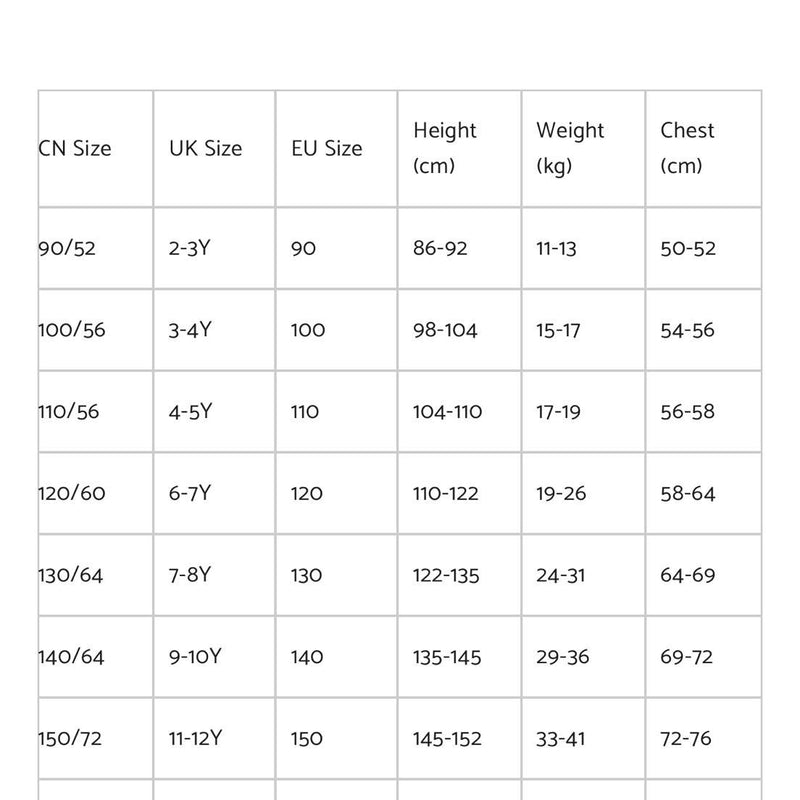
Task: Select the 2-3Y UK size cell
Action: tap(190, 248)
